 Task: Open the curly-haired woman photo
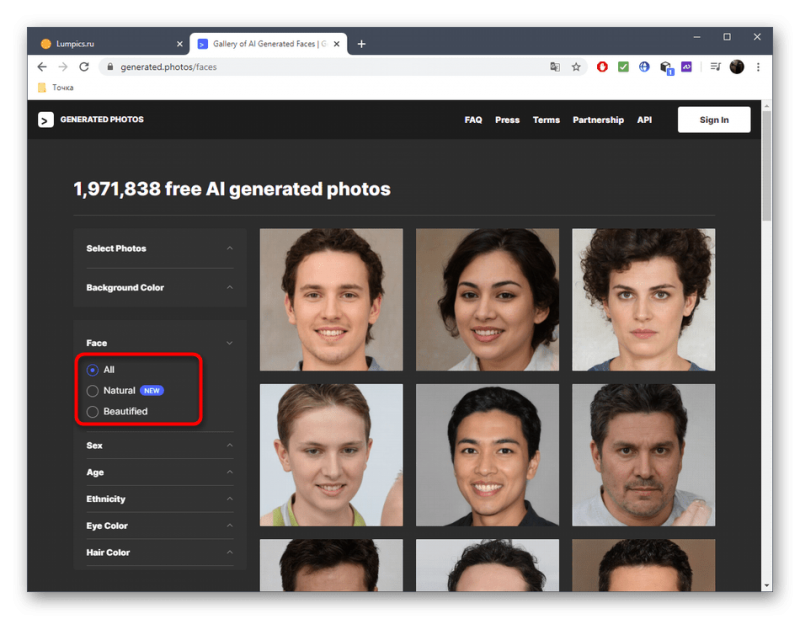[643, 300]
